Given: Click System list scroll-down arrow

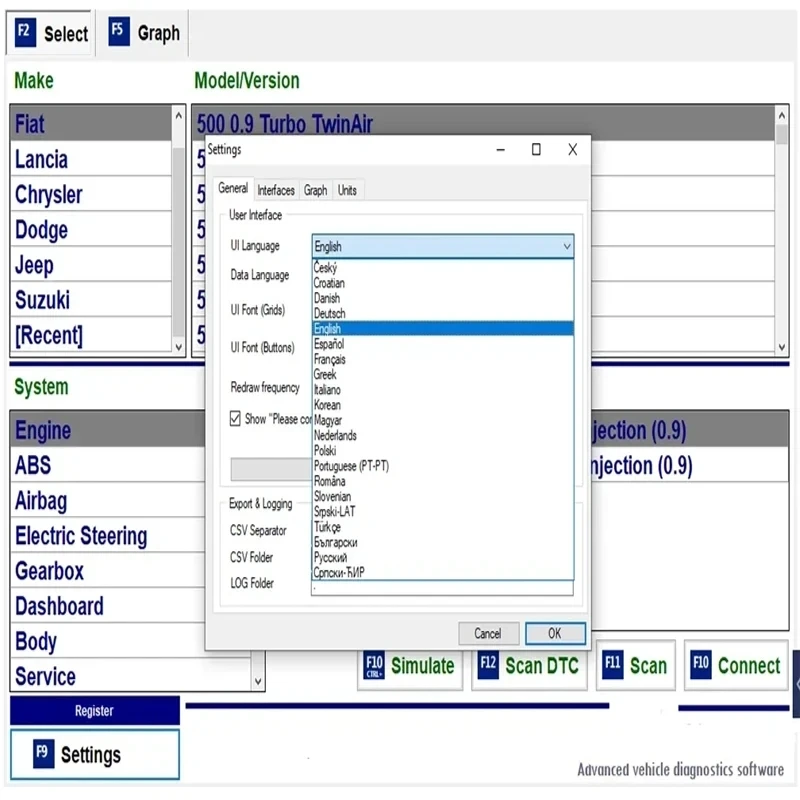Looking at the screenshot, I should [258, 681].
